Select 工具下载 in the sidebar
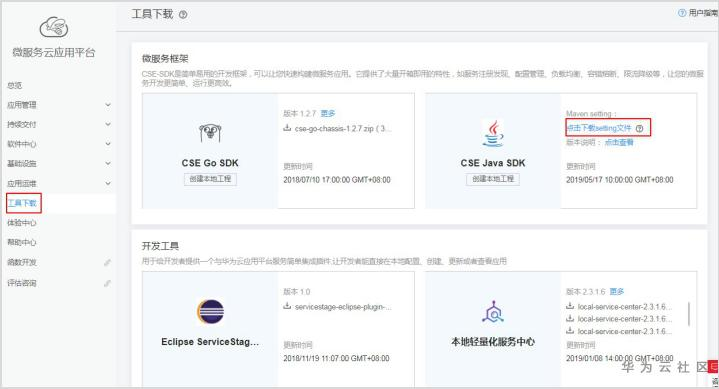This screenshot has height=389, width=719. [22, 203]
